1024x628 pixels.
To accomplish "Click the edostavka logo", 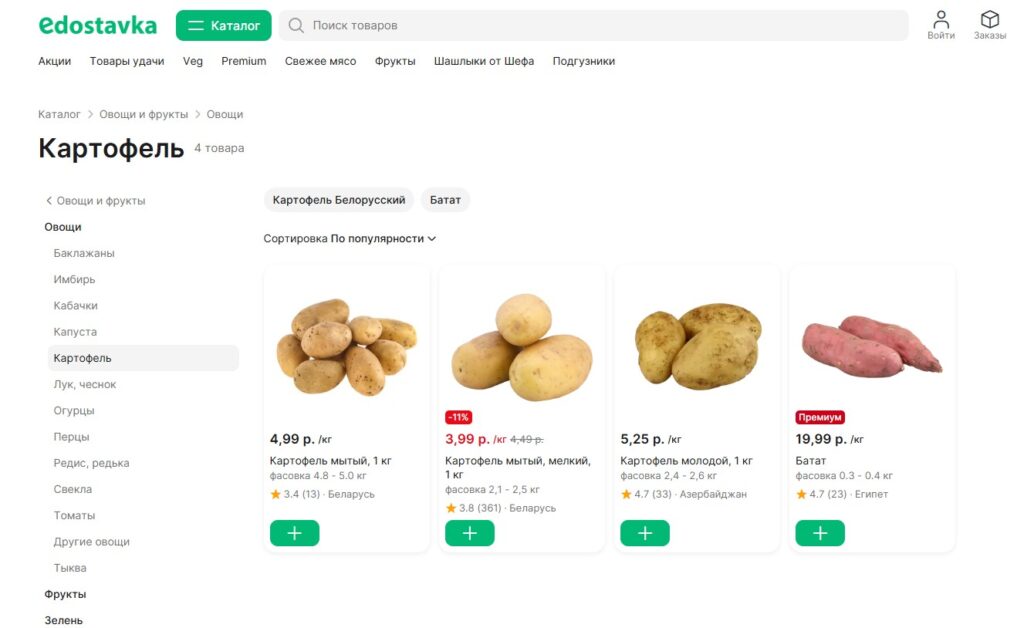I will (97, 25).
